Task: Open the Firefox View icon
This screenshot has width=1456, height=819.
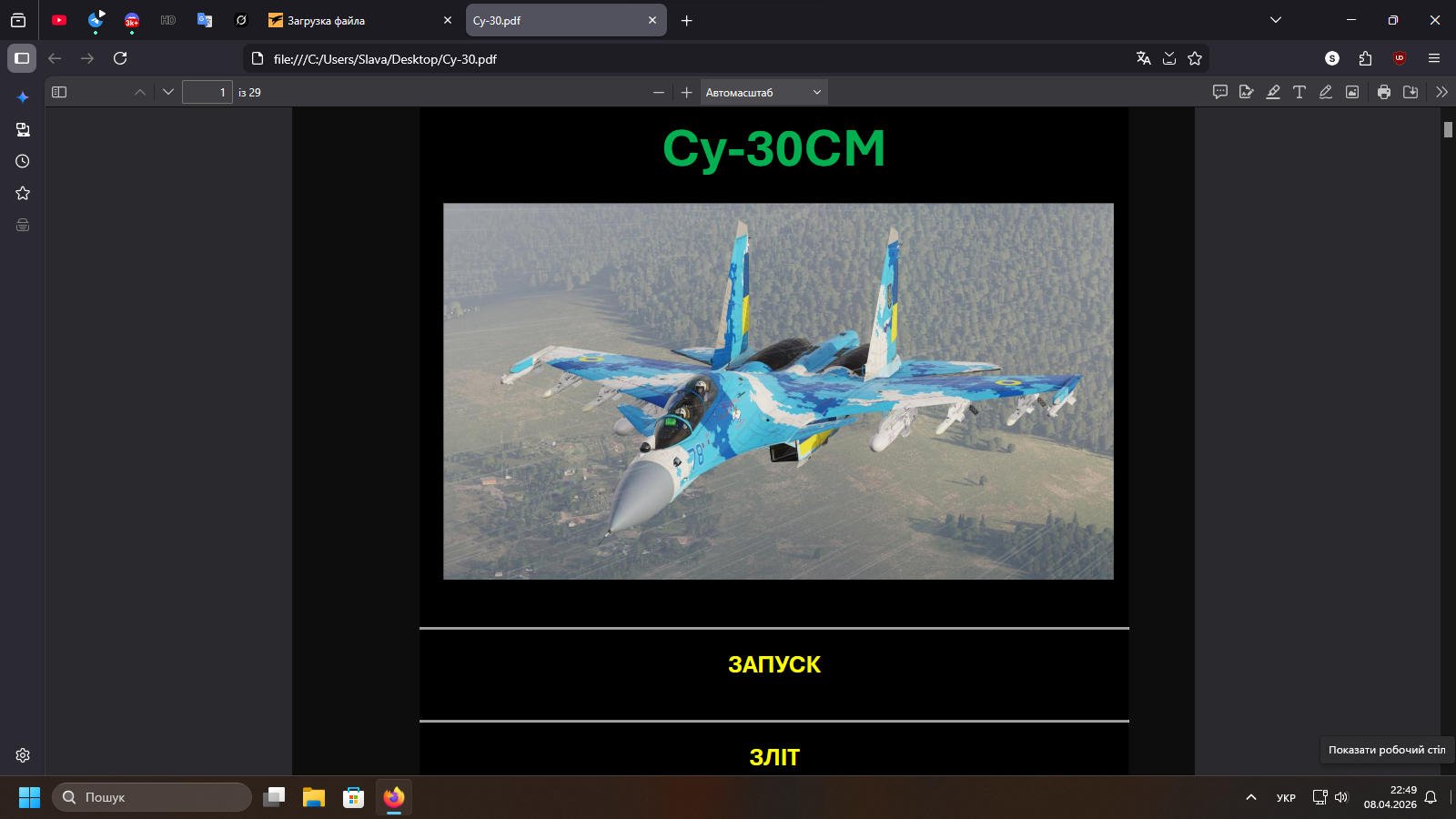Action: click(18, 20)
